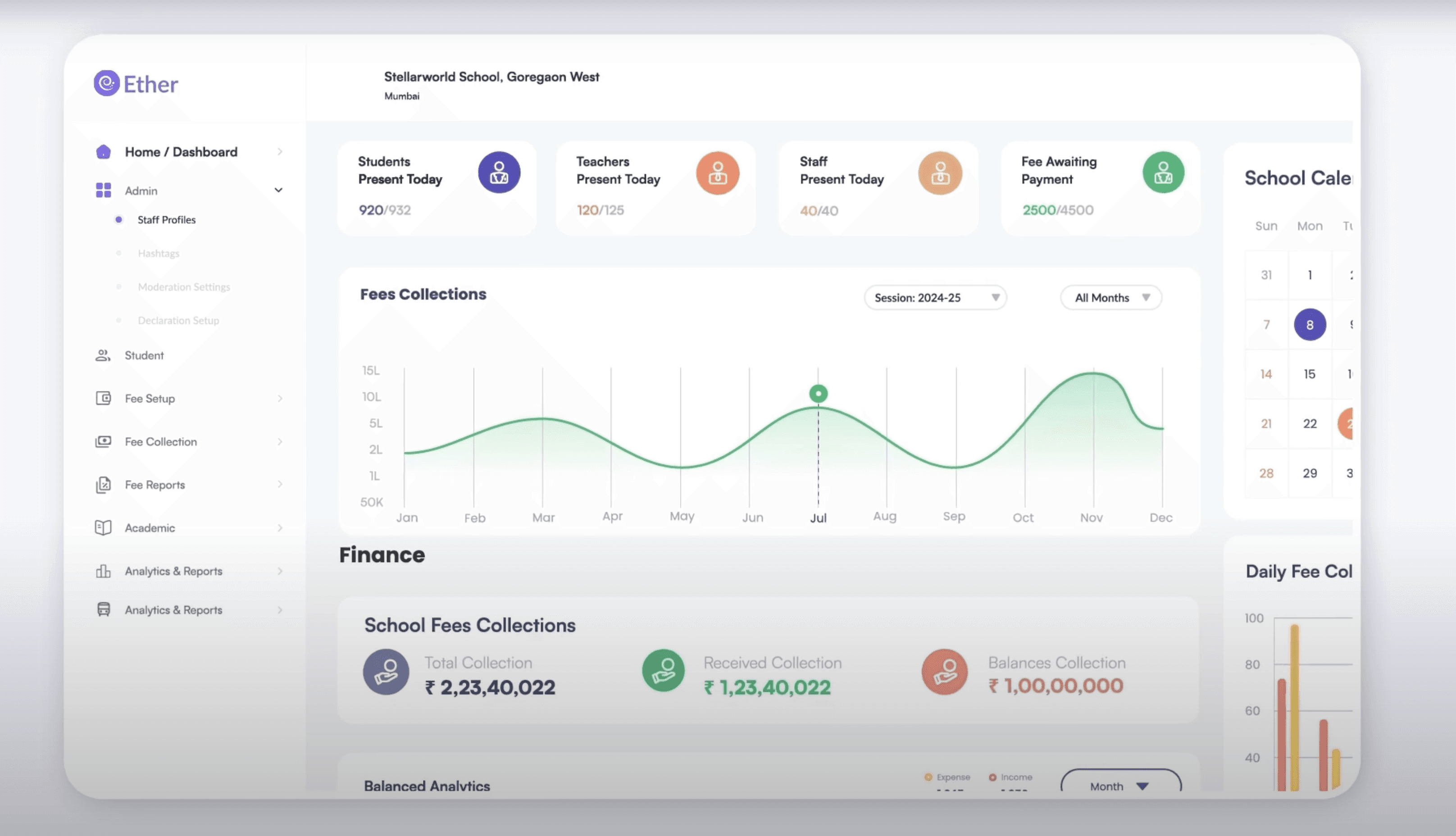Go to the Student menu item
Viewport: 1456px width, 836px height.
[x=144, y=355]
